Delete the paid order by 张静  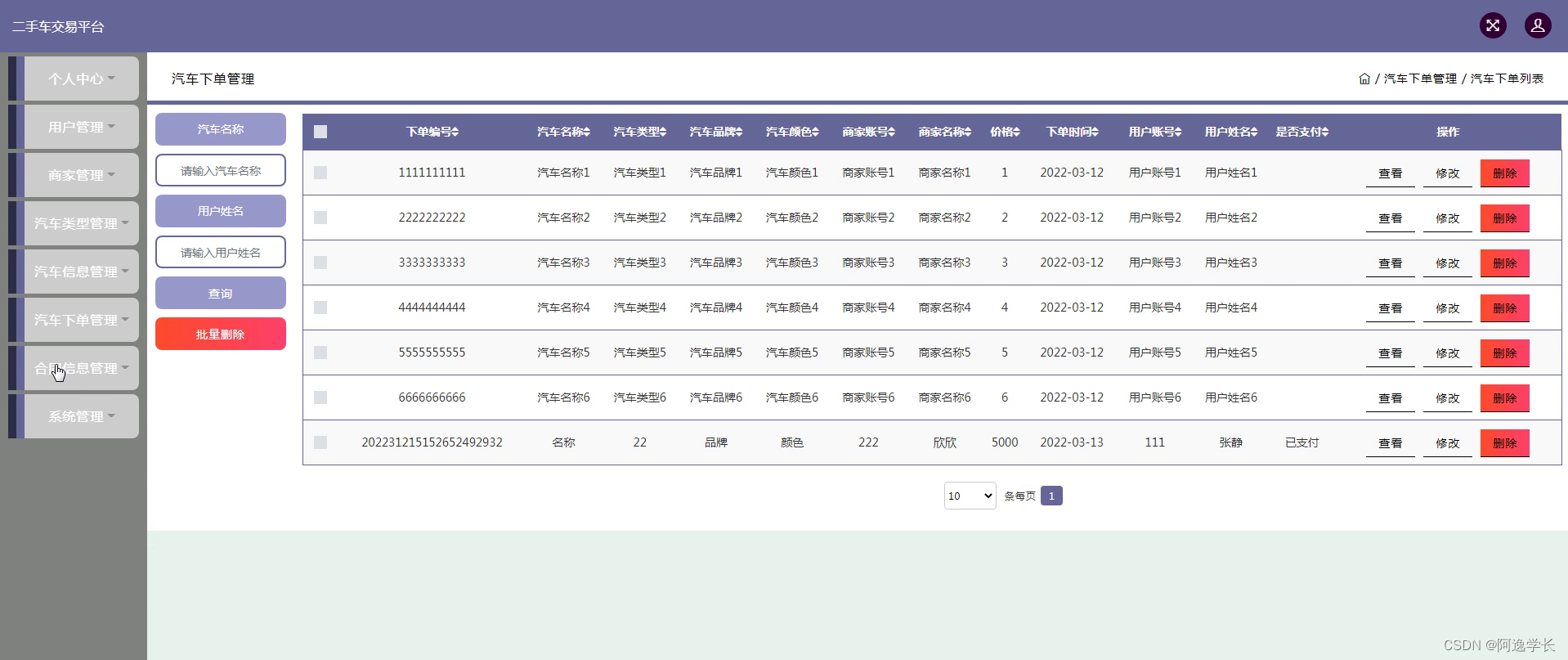(1504, 443)
